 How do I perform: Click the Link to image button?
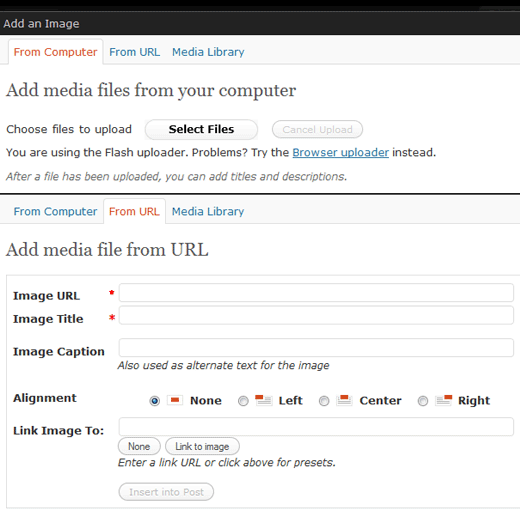pyautogui.click(x=202, y=446)
